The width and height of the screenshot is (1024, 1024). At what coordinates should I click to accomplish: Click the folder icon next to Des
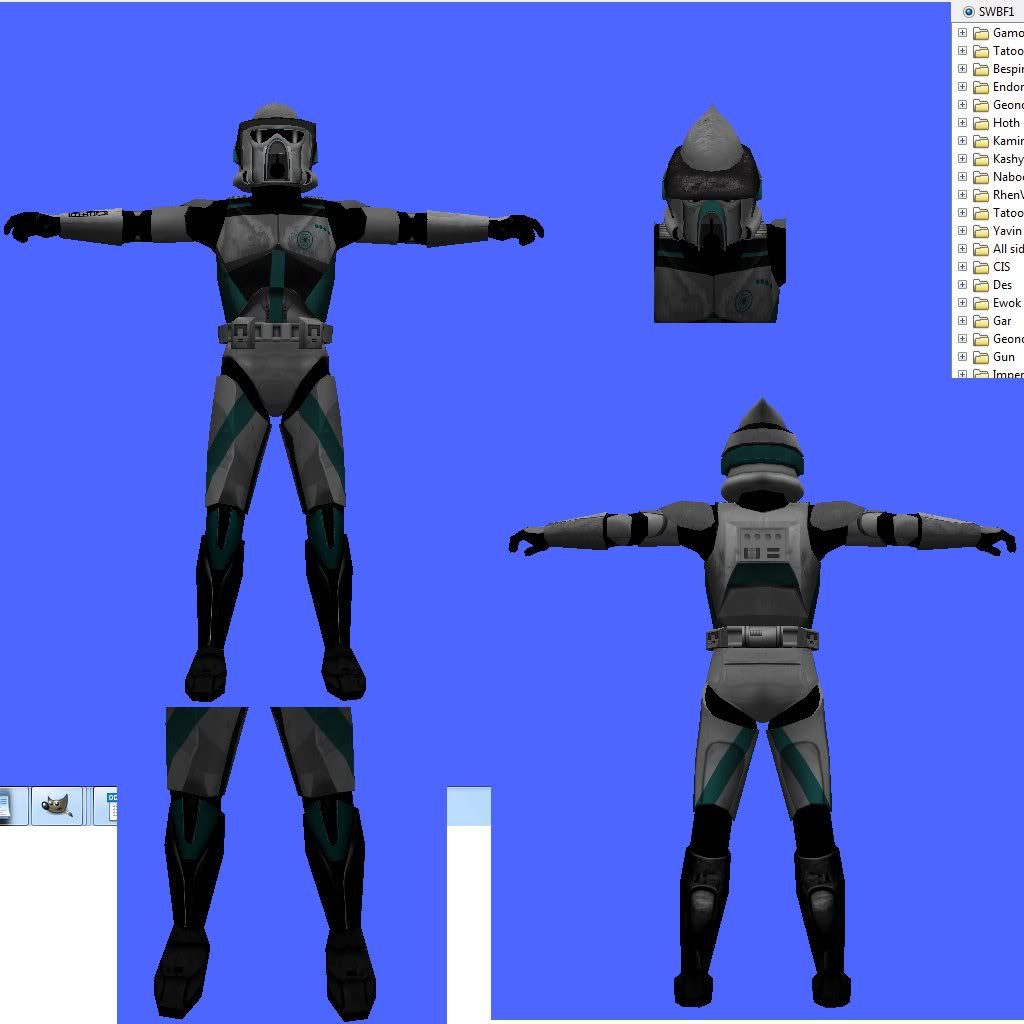coord(981,285)
